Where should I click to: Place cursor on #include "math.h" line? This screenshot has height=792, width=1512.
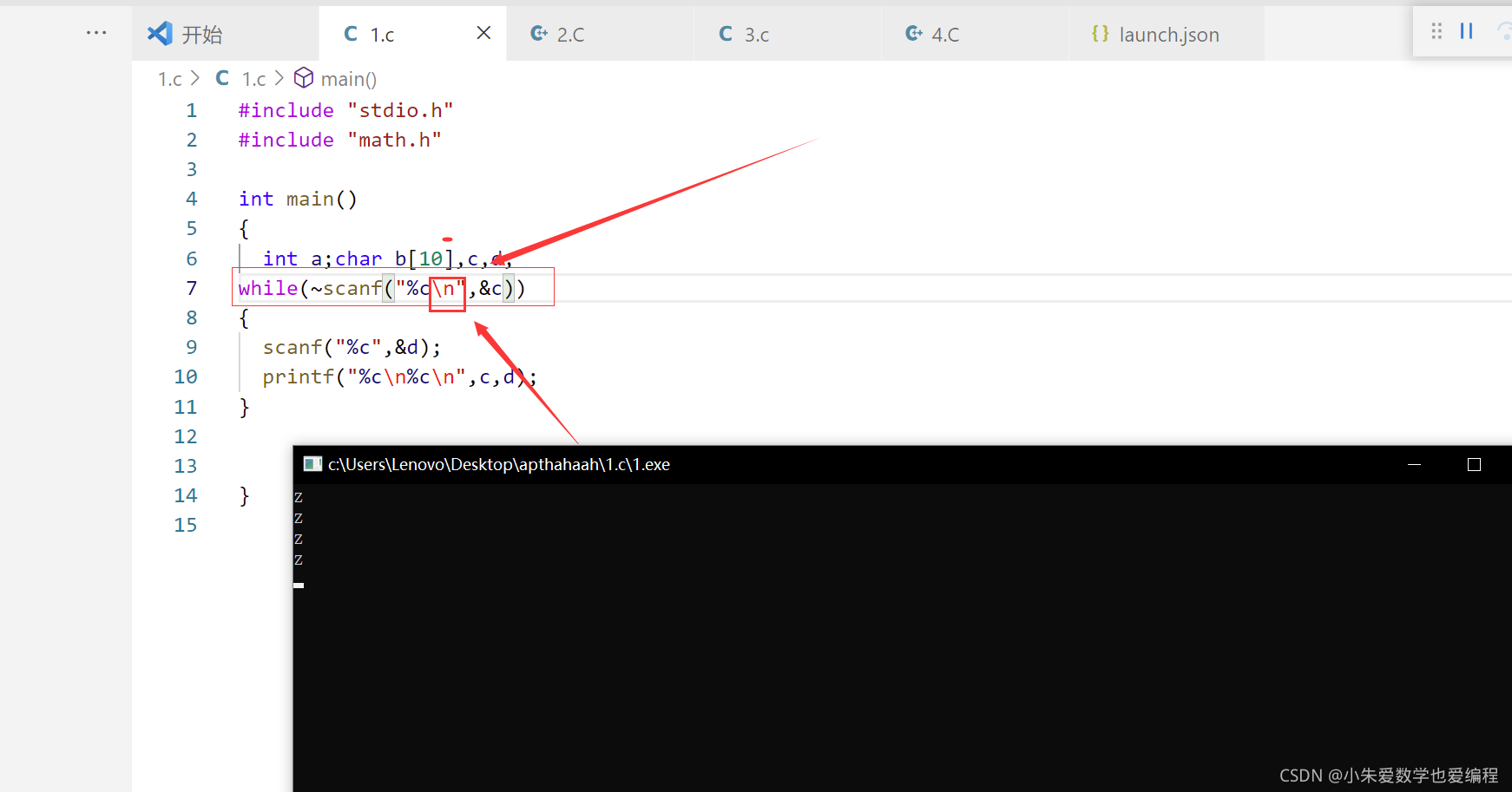[x=339, y=140]
